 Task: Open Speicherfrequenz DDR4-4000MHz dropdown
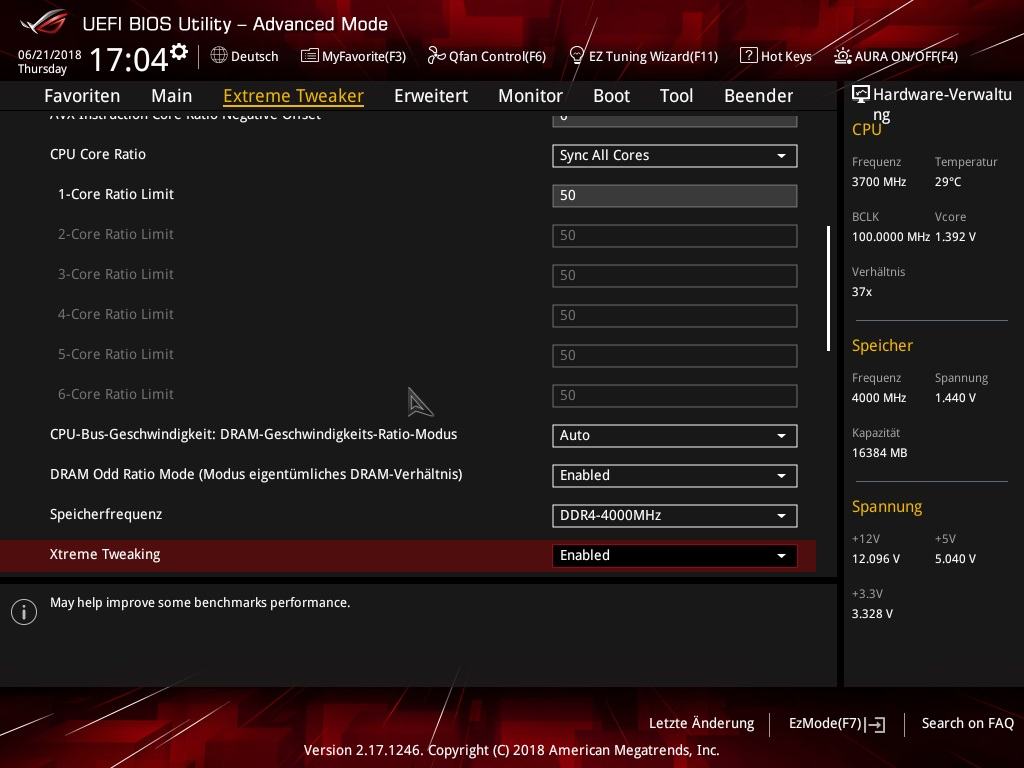pyautogui.click(x=675, y=515)
